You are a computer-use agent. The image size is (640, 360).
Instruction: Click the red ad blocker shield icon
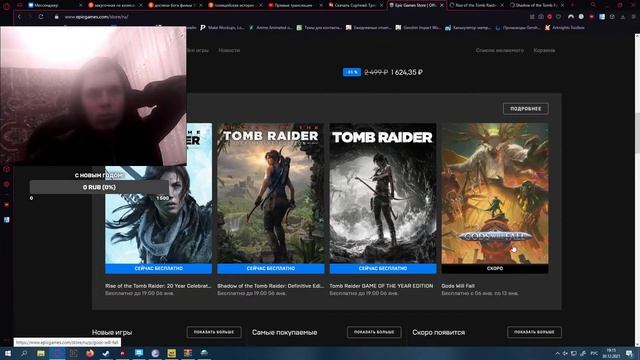click(549, 17)
